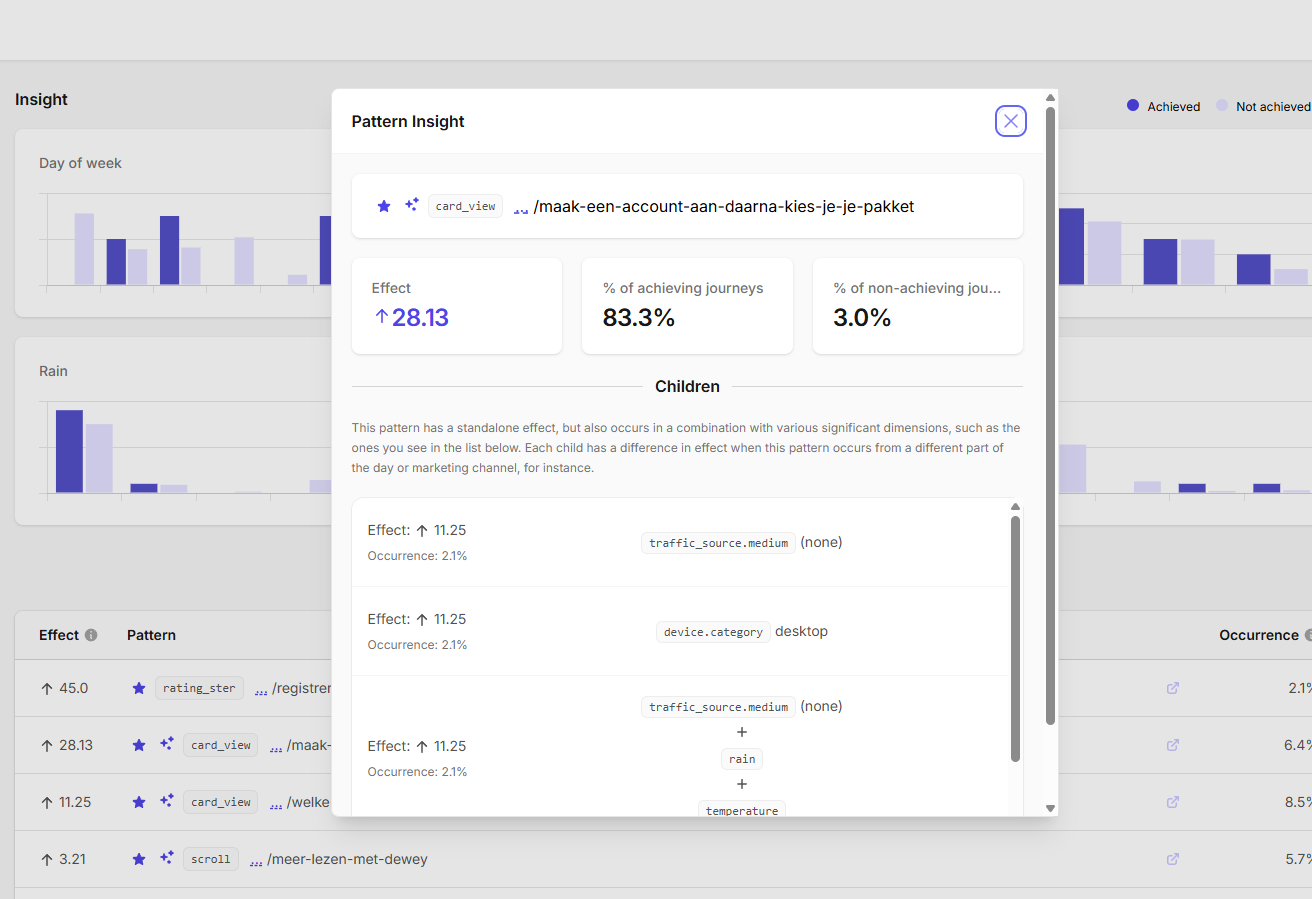The image size is (1312, 899).
Task: Toggle the Not achieved legend item
Action: 1263,106
